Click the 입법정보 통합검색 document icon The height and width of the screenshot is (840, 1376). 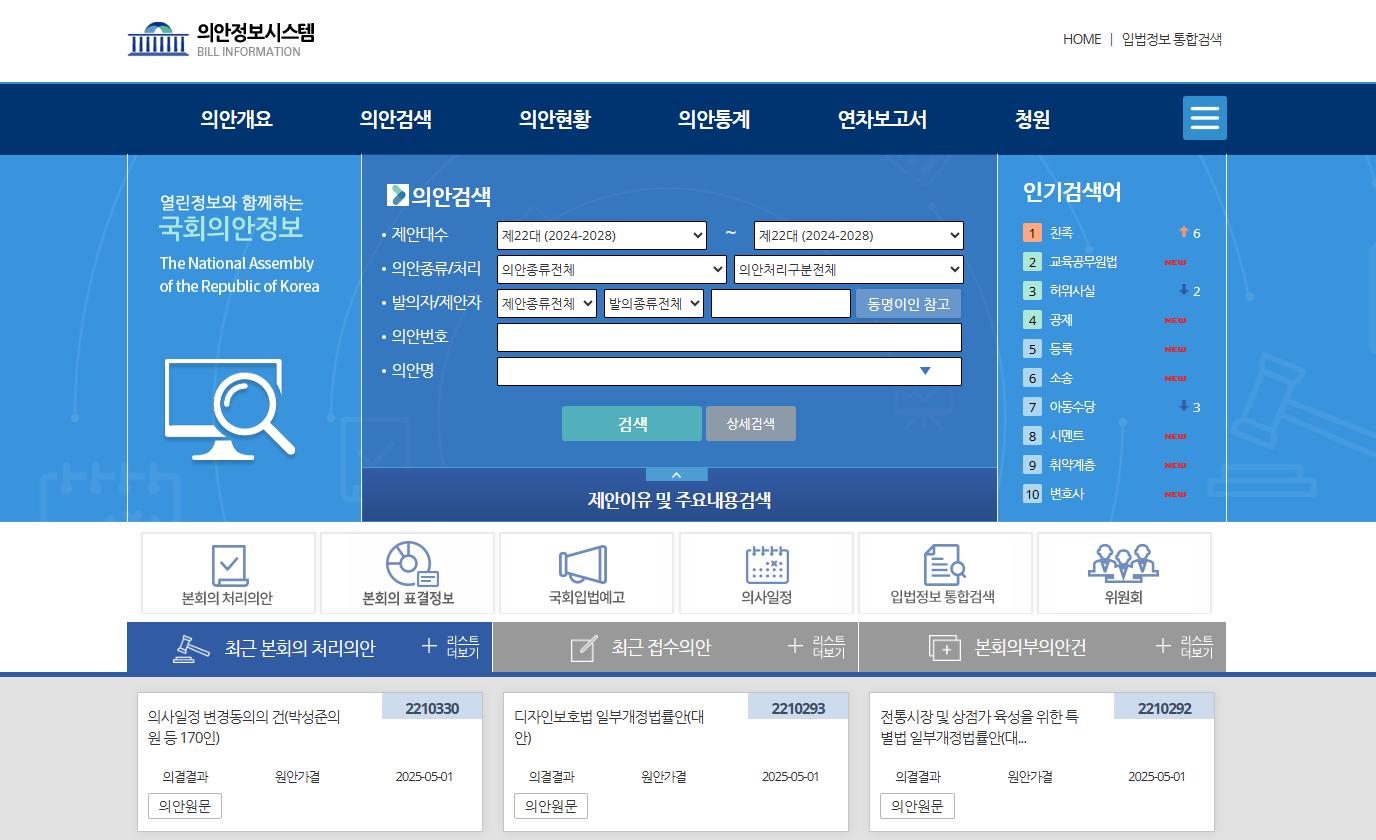(945, 565)
